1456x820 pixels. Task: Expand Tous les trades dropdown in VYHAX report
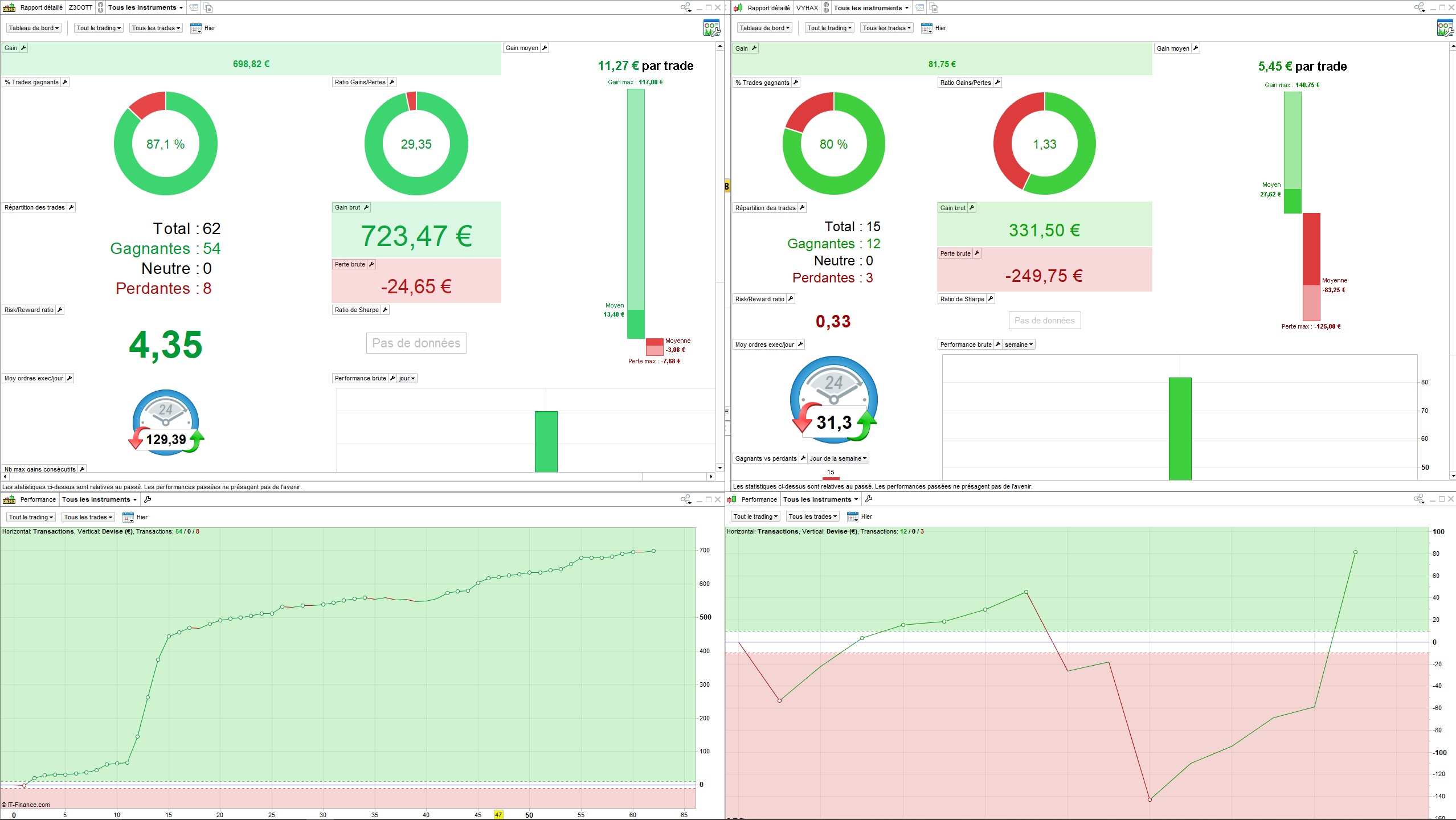tap(886, 28)
